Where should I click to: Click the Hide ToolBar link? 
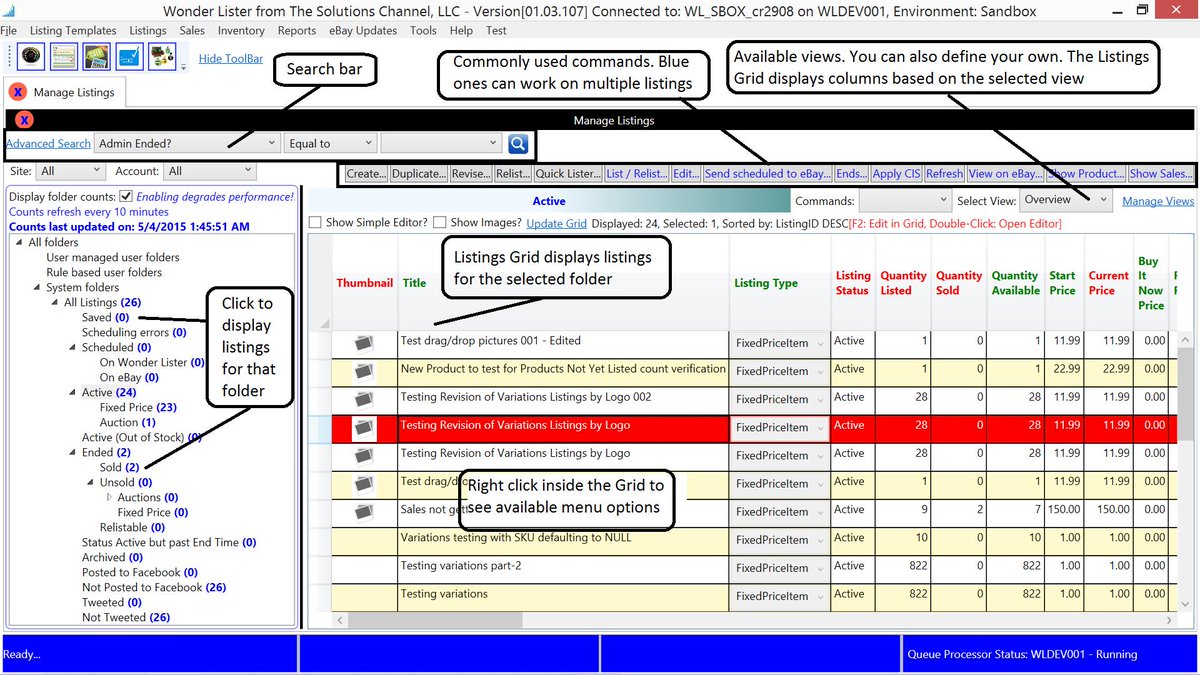[231, 59]
